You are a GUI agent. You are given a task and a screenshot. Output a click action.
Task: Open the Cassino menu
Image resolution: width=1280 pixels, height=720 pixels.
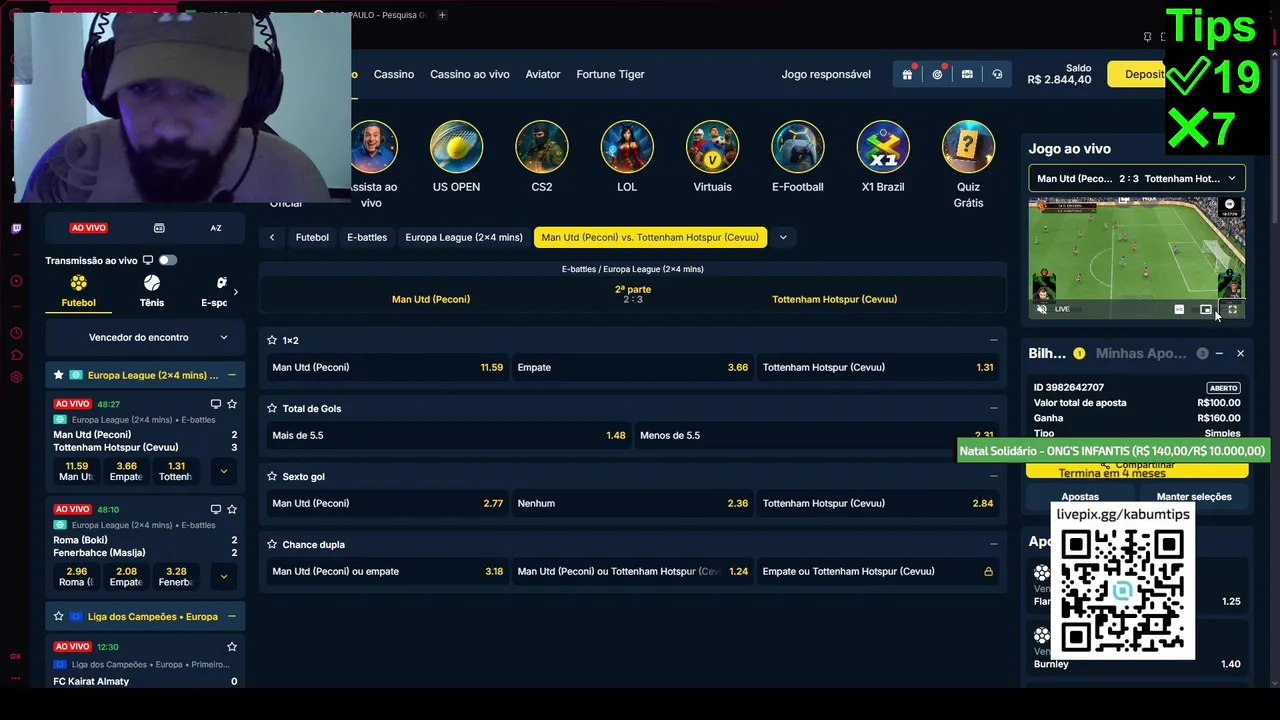point(394,74)
